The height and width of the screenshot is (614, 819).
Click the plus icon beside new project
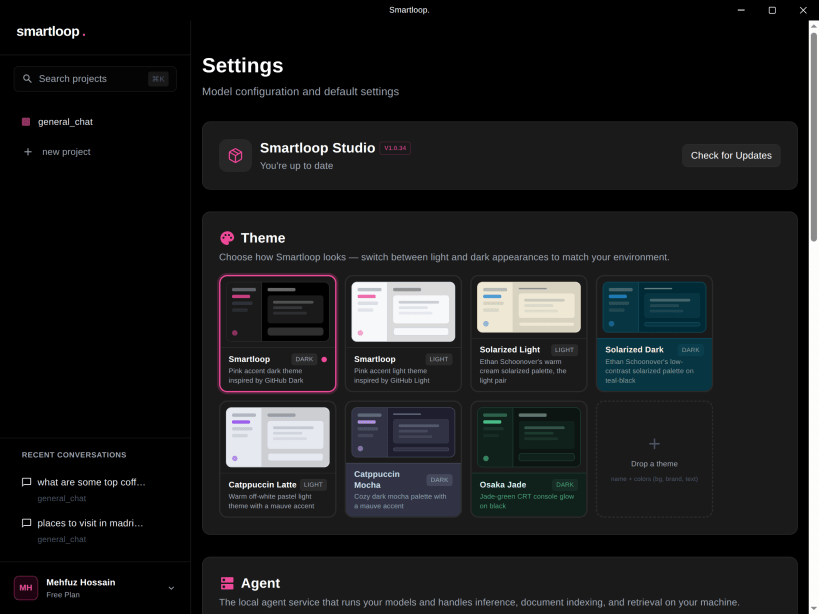tap(28, 152)
